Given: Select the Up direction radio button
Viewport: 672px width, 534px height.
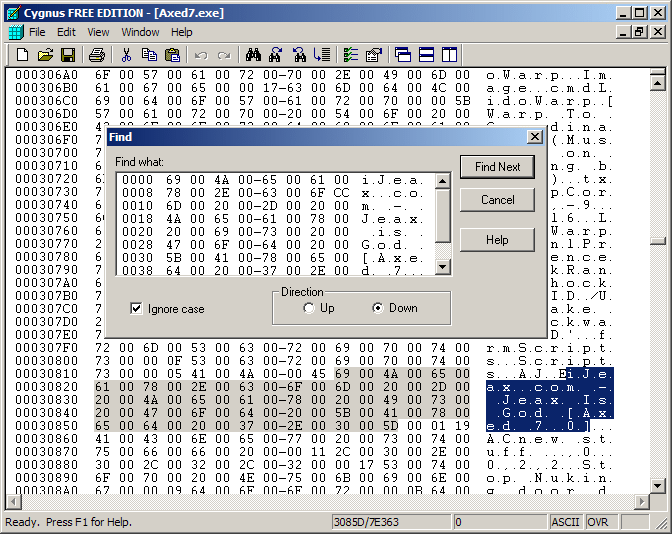Looking at the screenshot, I should 309,308.
